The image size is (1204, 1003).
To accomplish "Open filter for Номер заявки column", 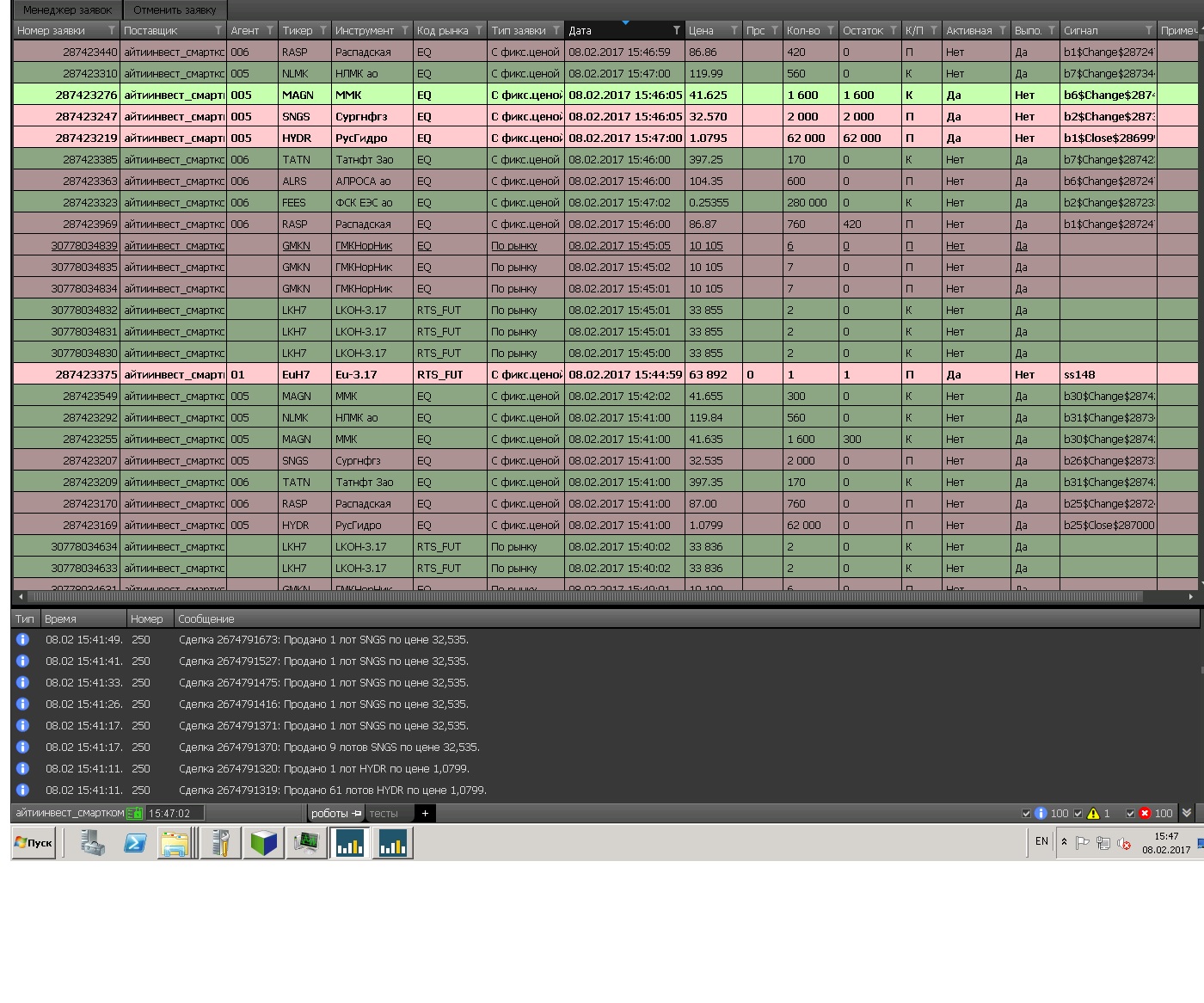I will click(112, 30).
